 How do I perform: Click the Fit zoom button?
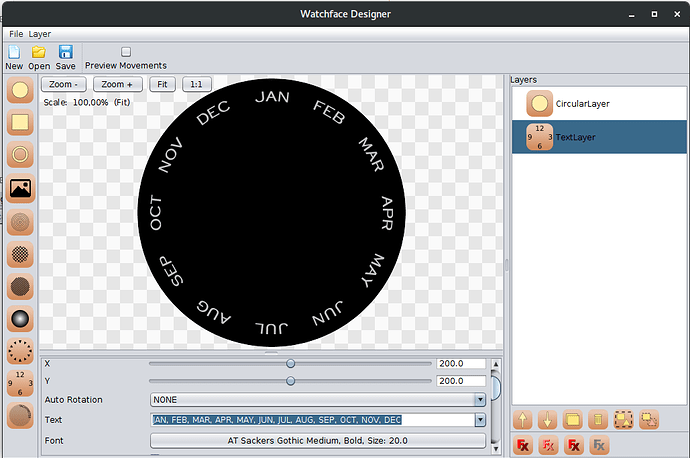(x=162, y=84)
